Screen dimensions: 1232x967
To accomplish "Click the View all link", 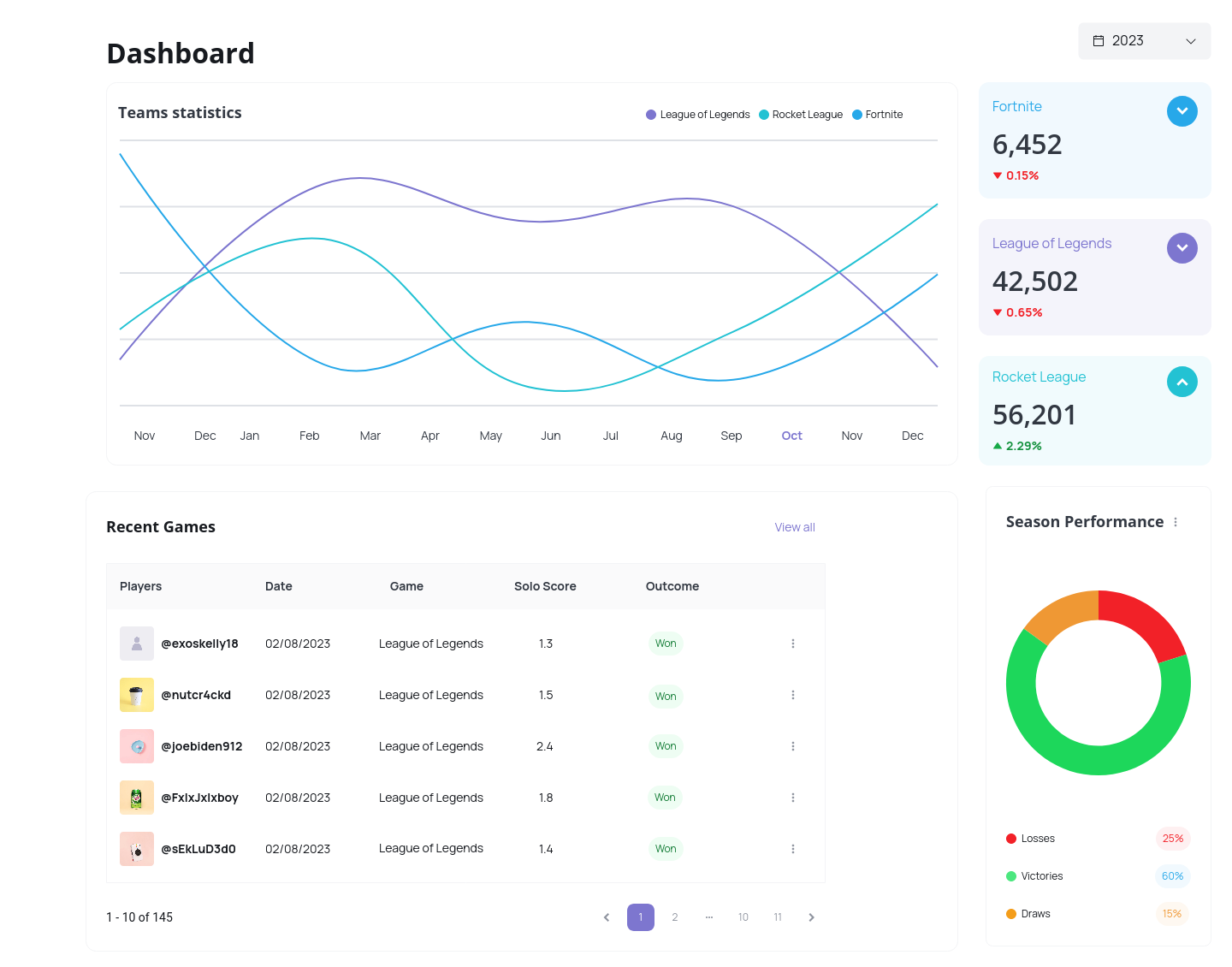I will click(794, 527).
